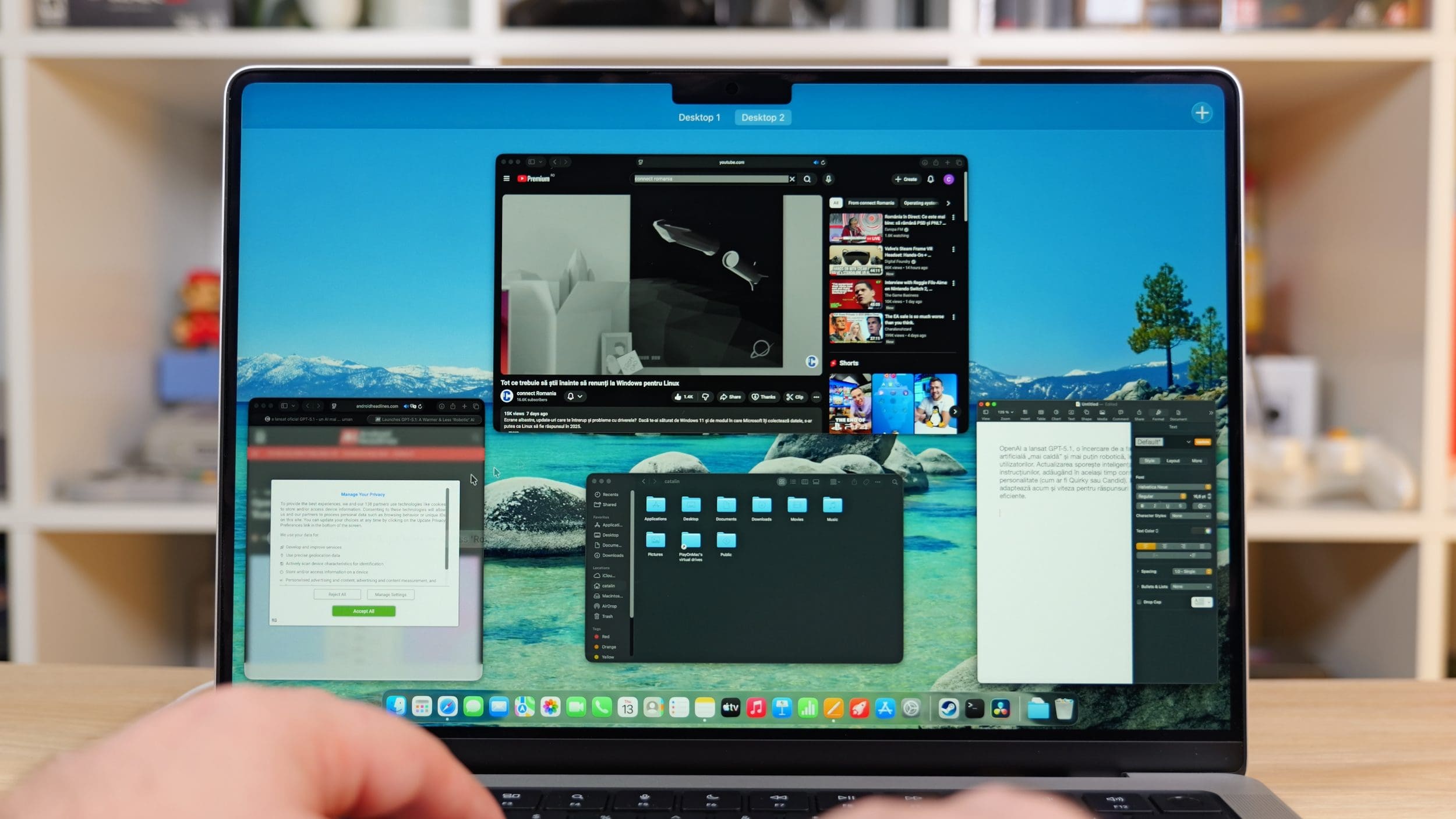Click the YouTube search magnifier button
The height and width of the screenshot is (819, 1456).
[807, 179]
